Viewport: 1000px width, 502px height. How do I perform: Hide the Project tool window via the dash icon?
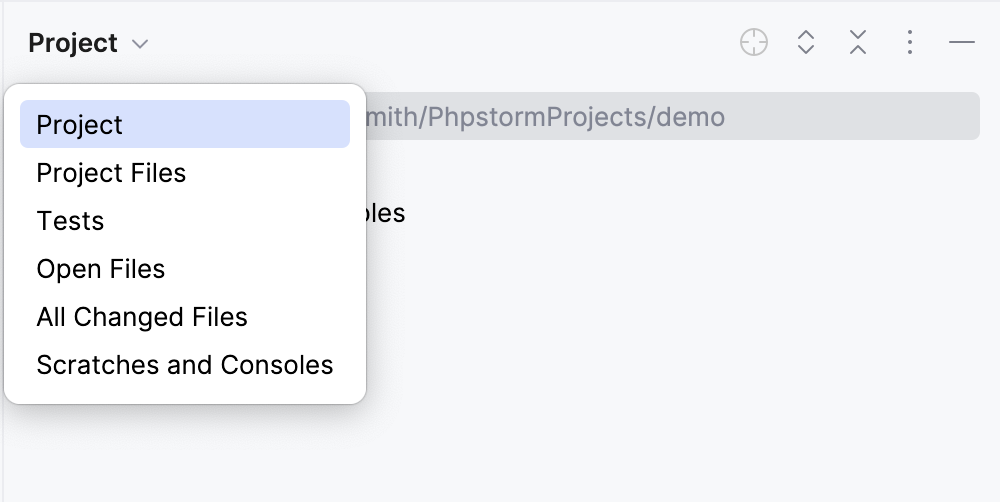tap(962, 42)
